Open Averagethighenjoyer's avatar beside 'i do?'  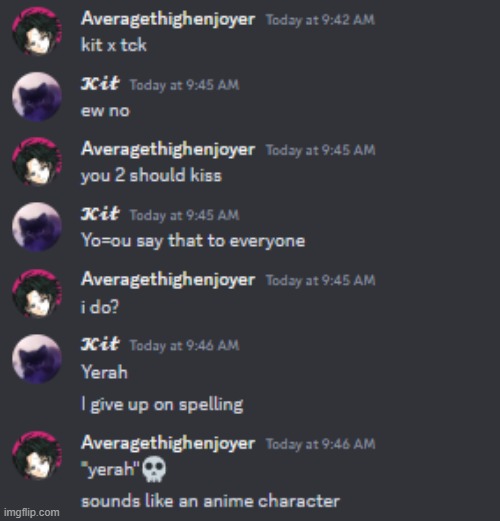[37, 292]
